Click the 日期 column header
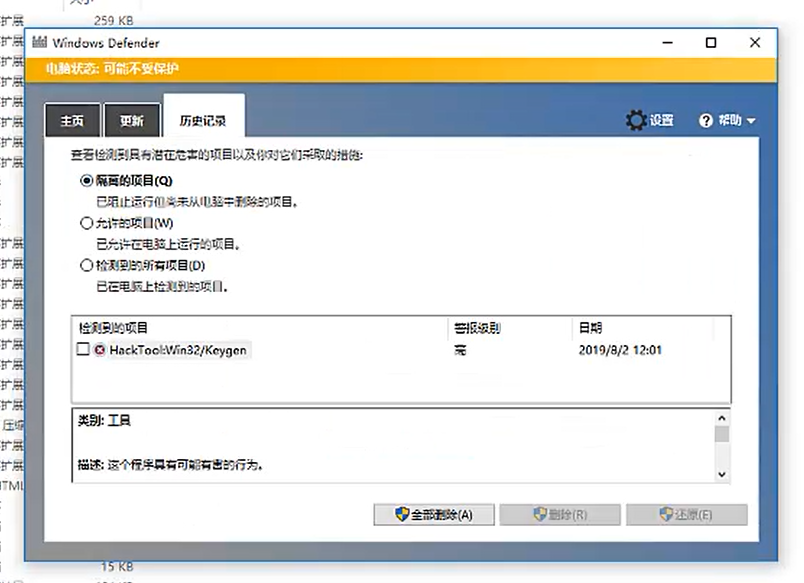This screenshot has height=583, width=804. (590, 328)
